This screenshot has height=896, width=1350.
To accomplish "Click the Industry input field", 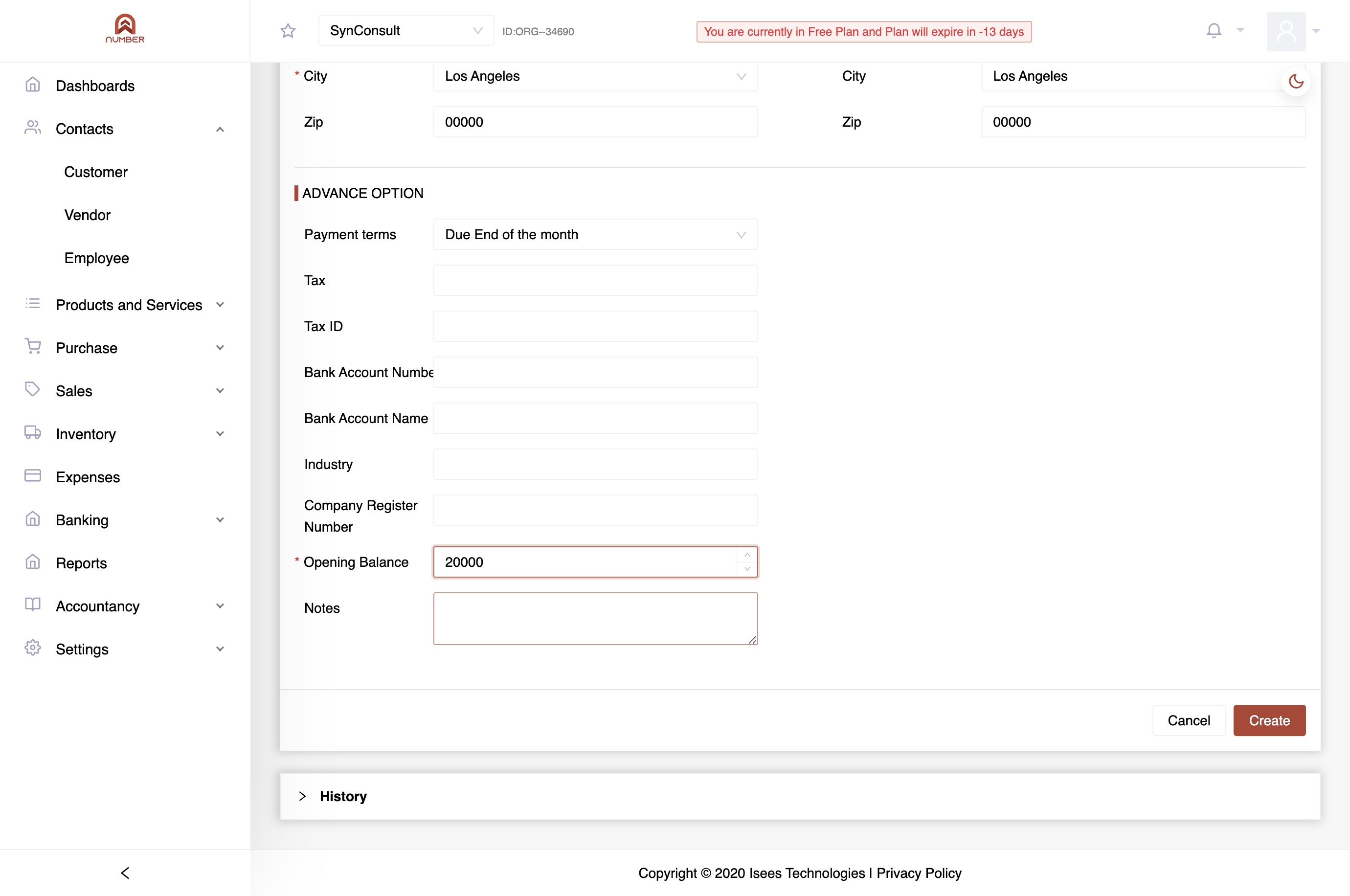I will [595, 464].
